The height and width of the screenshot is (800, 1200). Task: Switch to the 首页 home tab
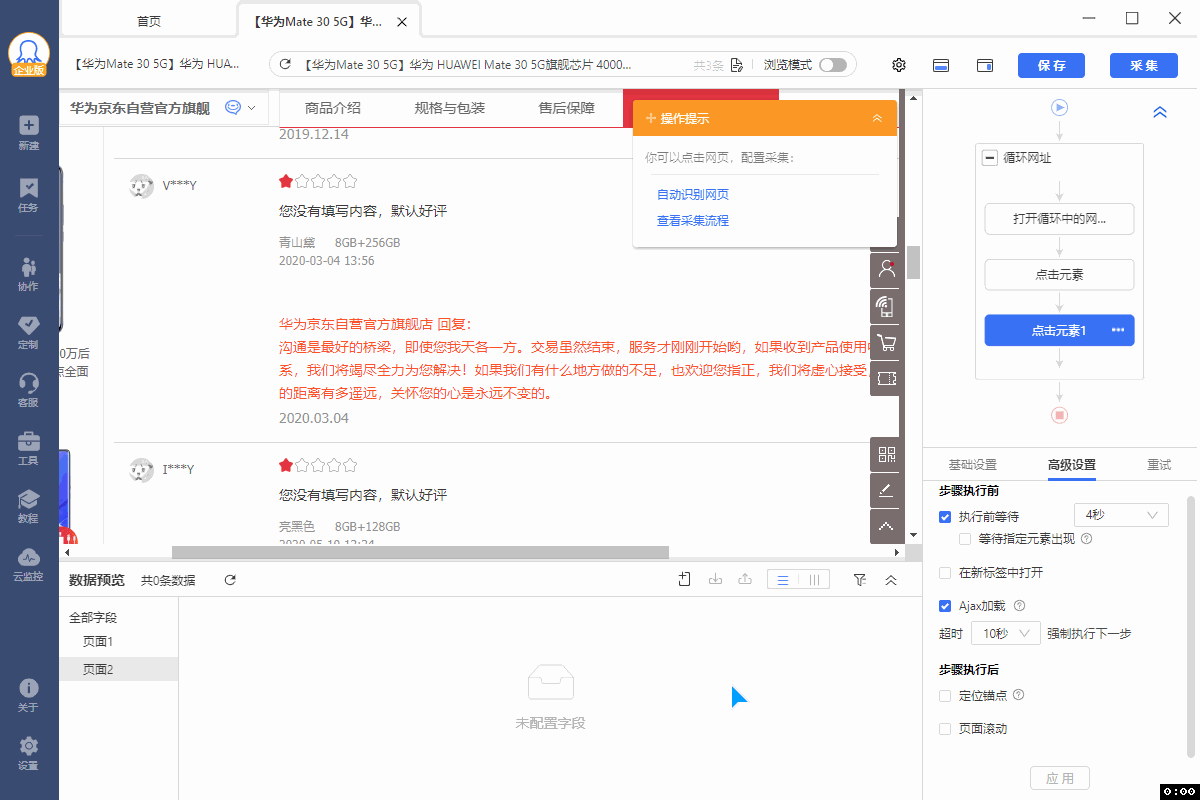point(149,21)
